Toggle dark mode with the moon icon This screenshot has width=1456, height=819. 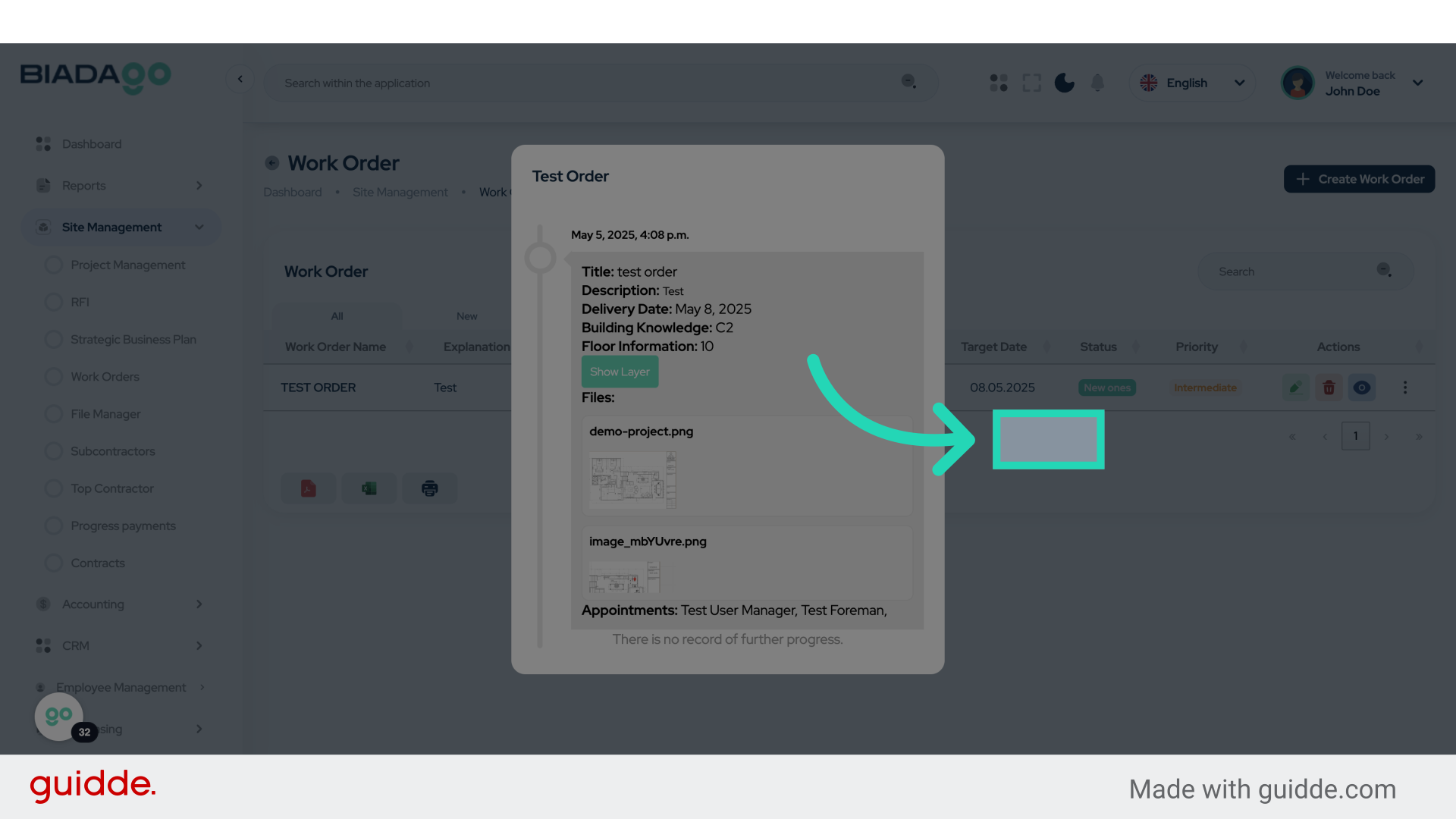tap(1065, 83)
